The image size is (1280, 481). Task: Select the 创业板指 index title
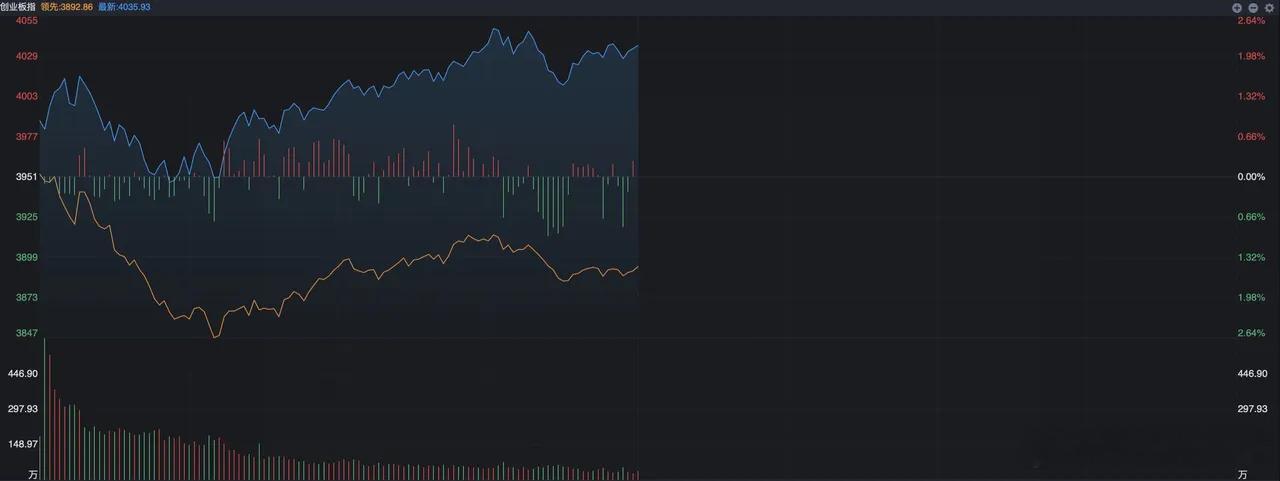coord(17,7)
